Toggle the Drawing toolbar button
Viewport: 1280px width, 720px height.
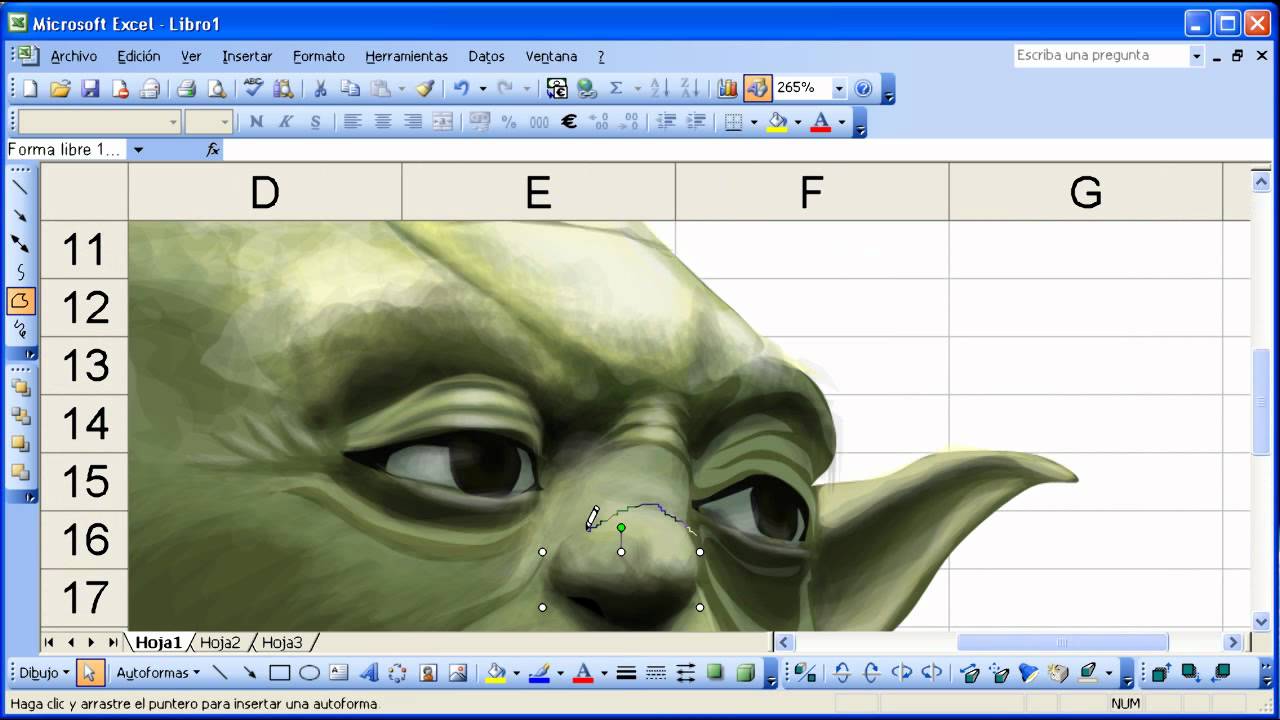757,88
